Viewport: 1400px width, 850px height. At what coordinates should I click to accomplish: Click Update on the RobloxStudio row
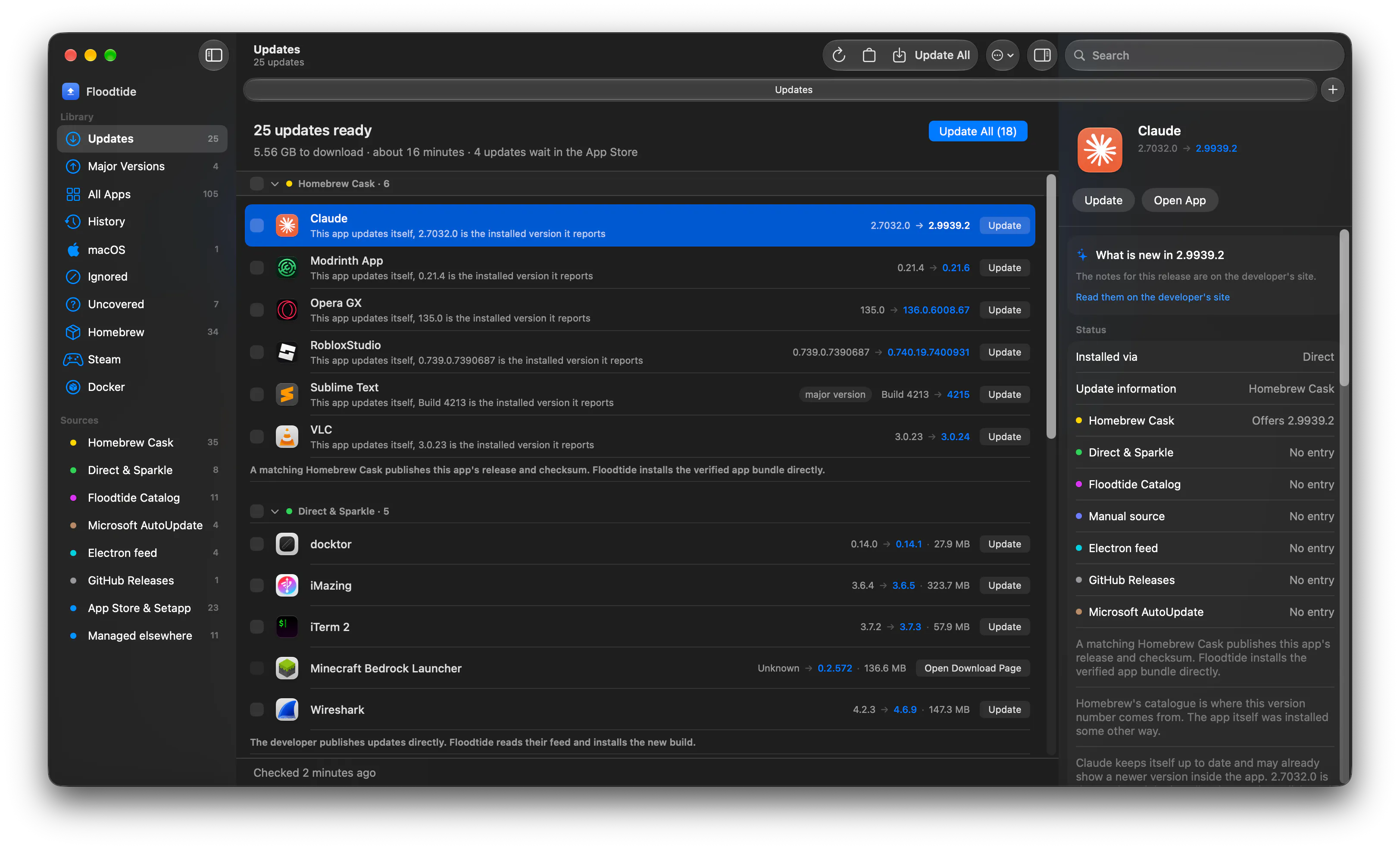(1004, 352)
